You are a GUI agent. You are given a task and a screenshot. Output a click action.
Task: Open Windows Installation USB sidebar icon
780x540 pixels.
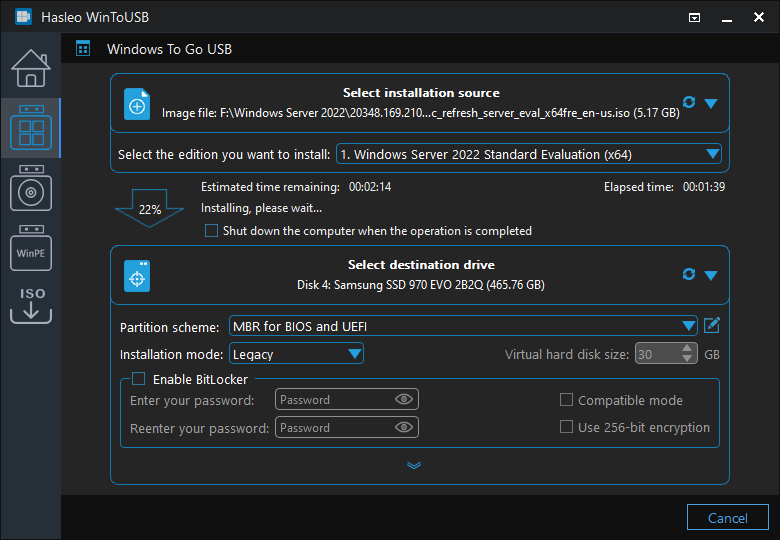coord(31,188)
